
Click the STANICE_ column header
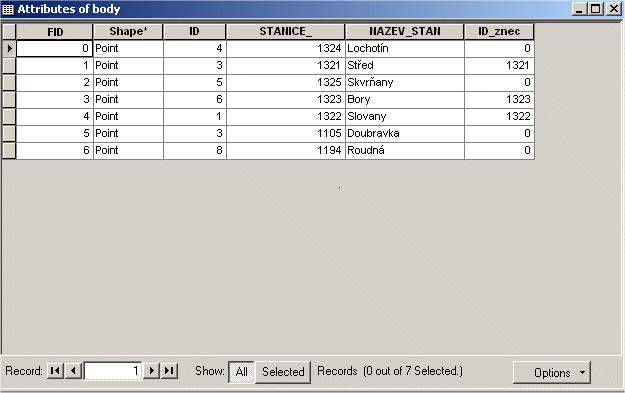click(x=285, y=31)
